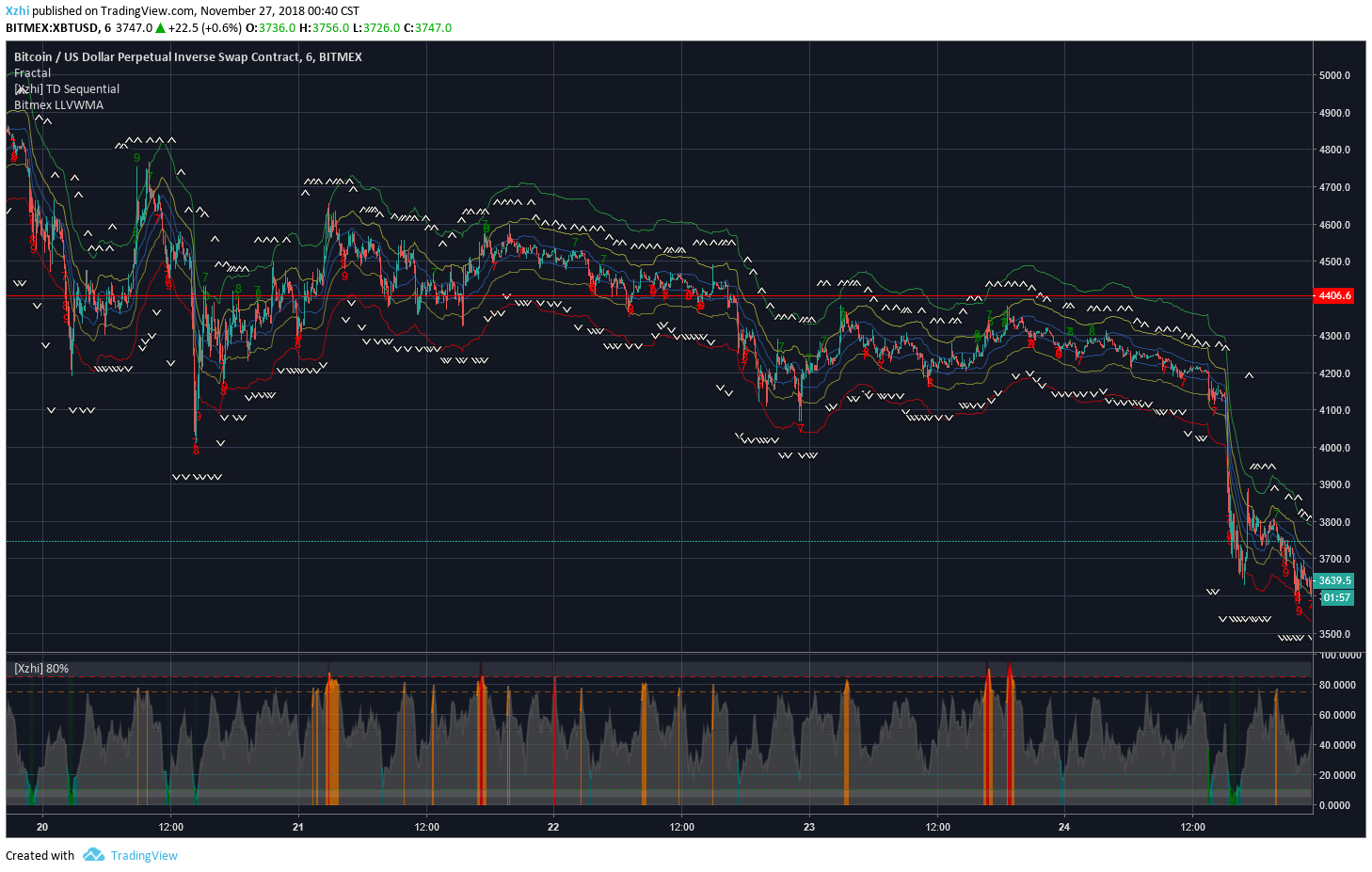Click the Bitcoin / US Dollar Perpetual chart title
The height and width of the screenshot is (872, 1372).
(188, 57)
